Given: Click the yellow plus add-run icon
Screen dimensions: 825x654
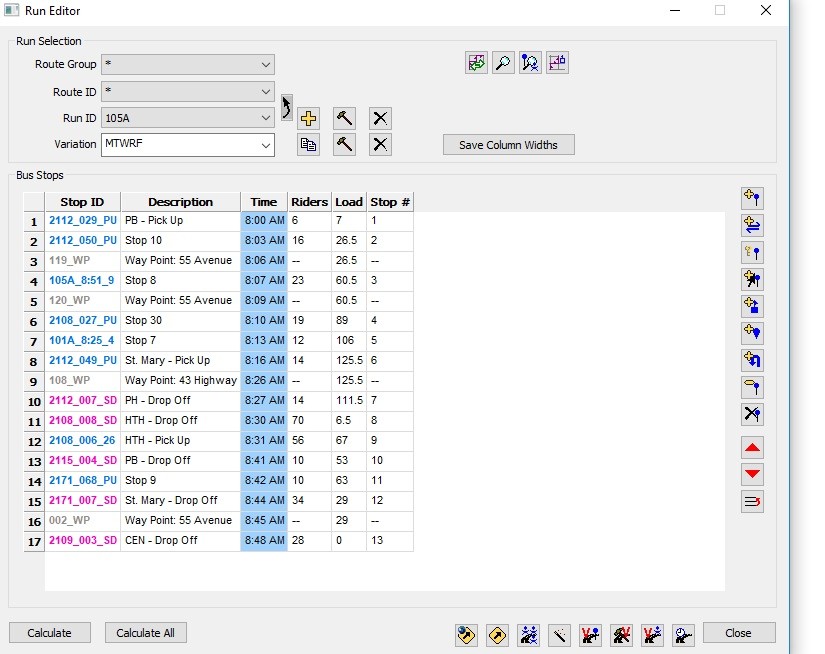Looking at the screenshot, I should 308,118.
